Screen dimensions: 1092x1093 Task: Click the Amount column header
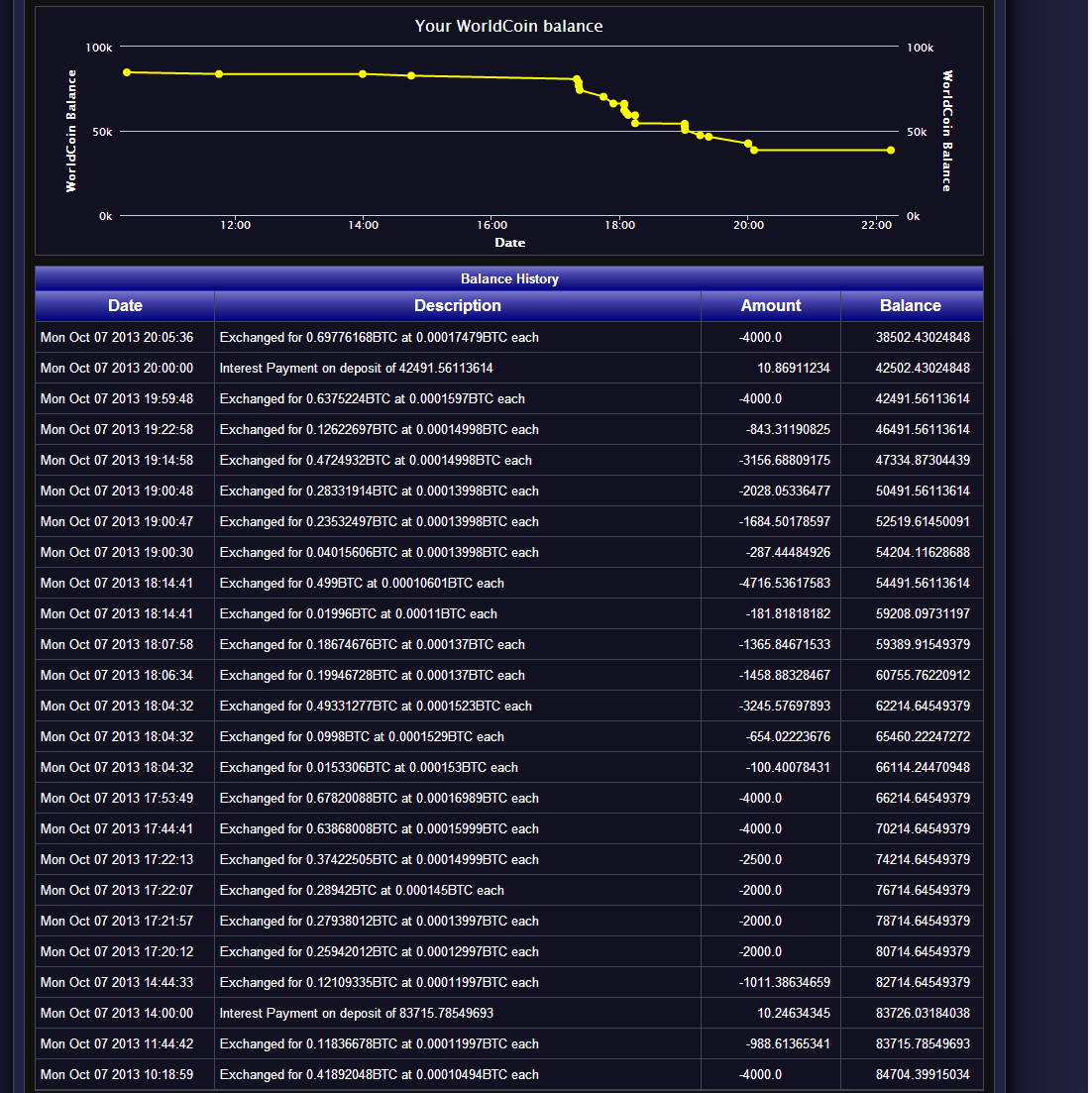click(771, 306)
